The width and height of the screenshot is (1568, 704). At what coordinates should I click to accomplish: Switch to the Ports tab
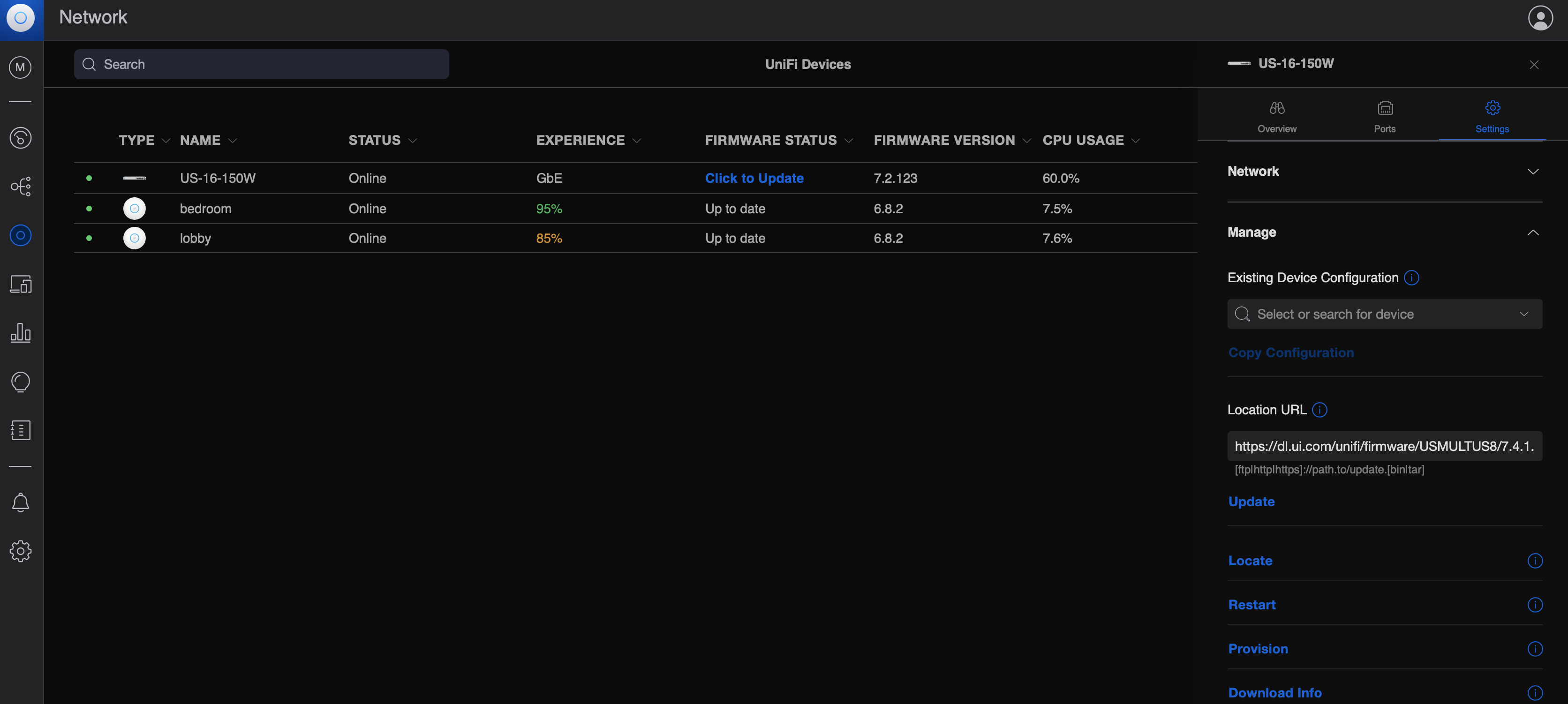(1384, 117)
